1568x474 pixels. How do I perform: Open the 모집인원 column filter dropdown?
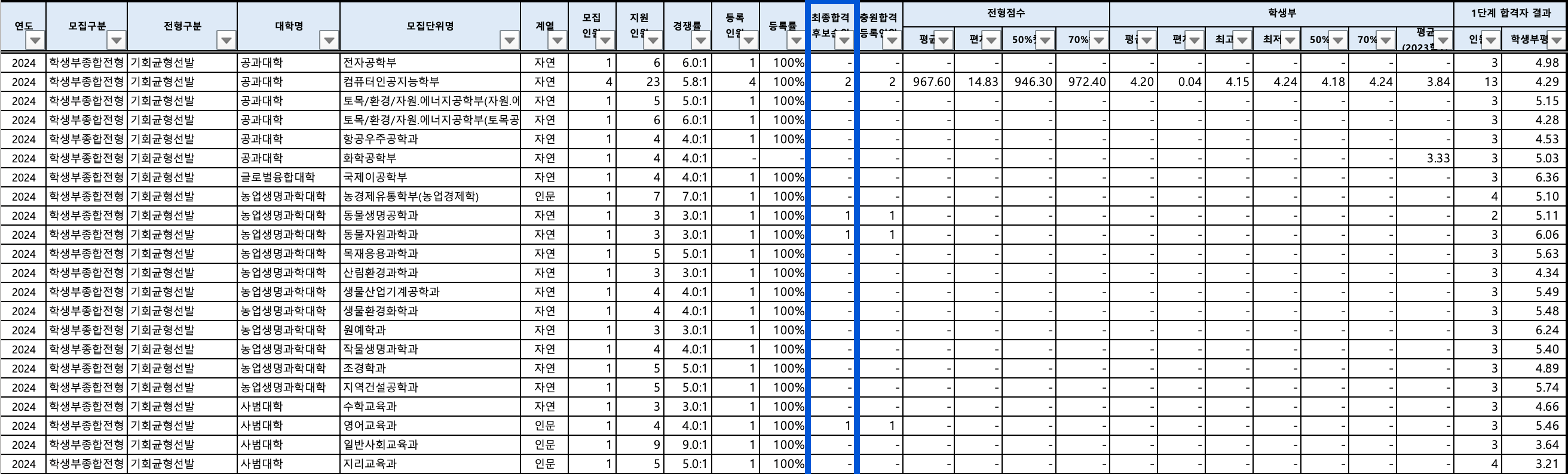605,40
